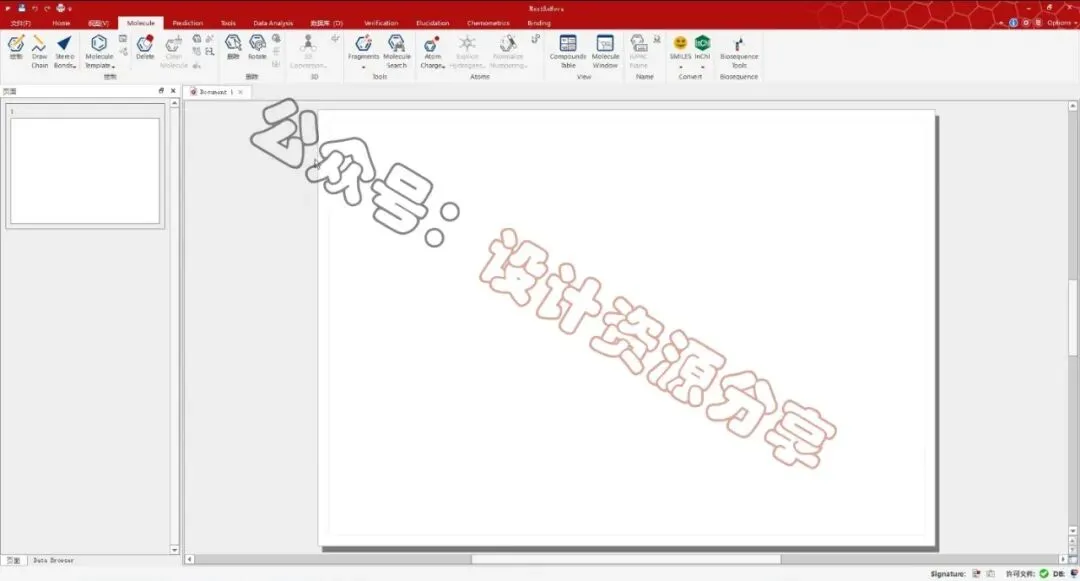Click the Rotate molecule tool
1080x581 pixels.
coord(257,47)
